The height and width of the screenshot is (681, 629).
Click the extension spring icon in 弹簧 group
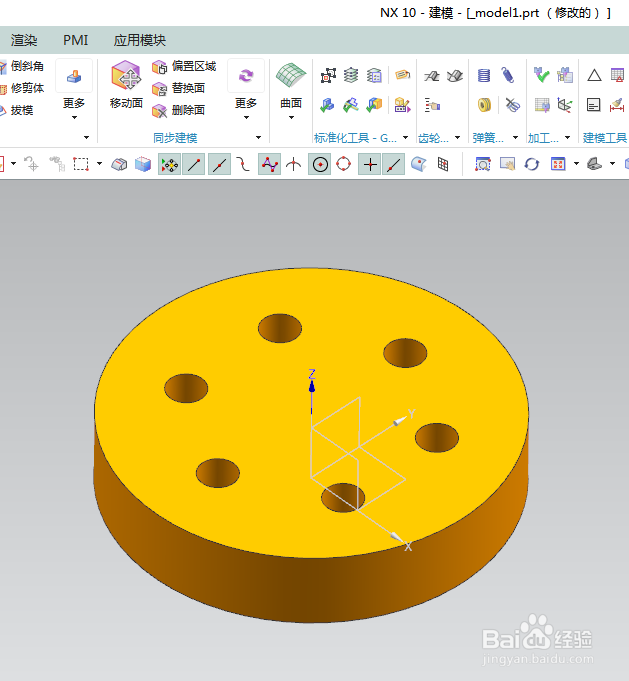point(507,76)
